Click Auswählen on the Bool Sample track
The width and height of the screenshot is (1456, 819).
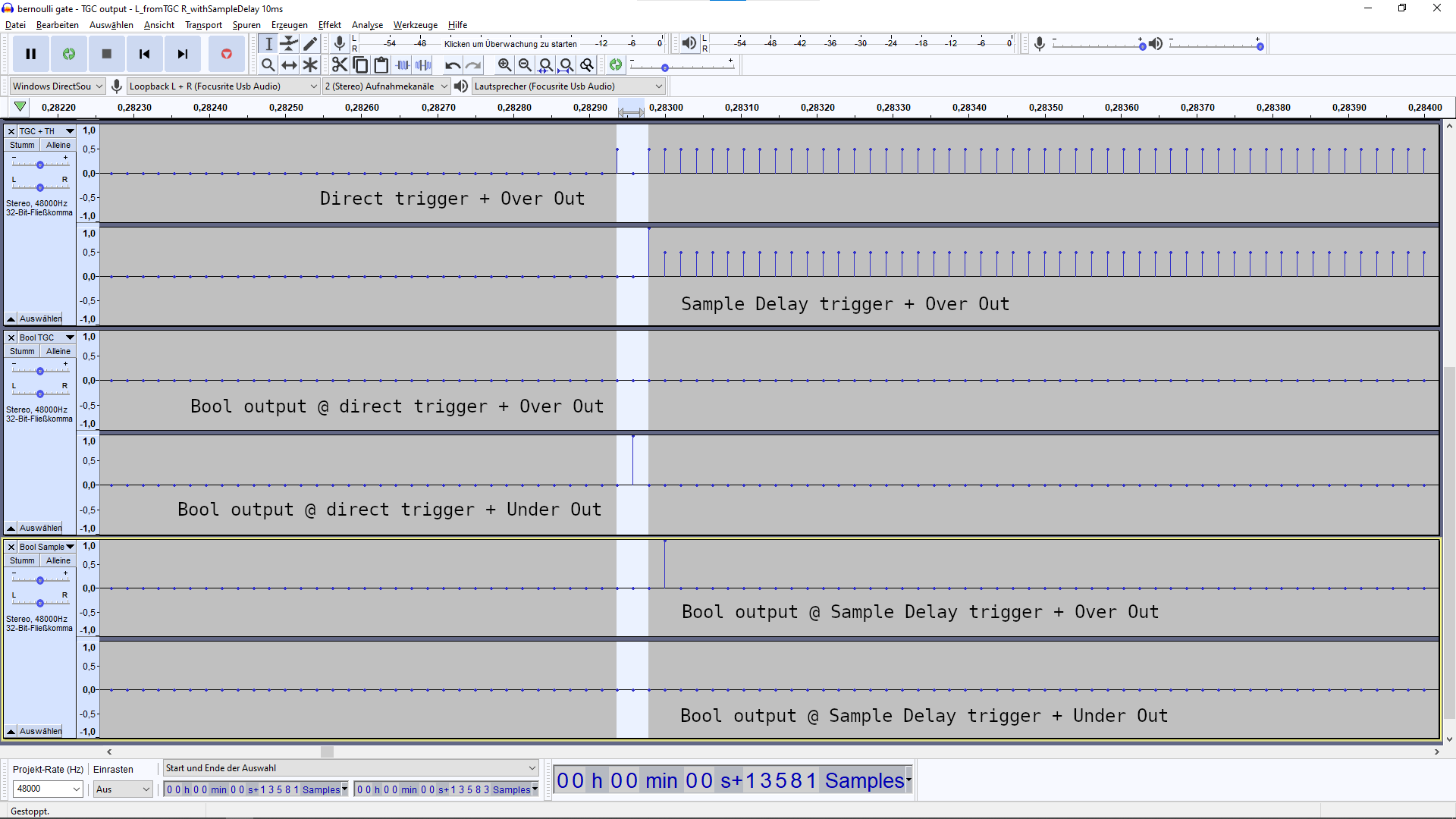[40, 731]
